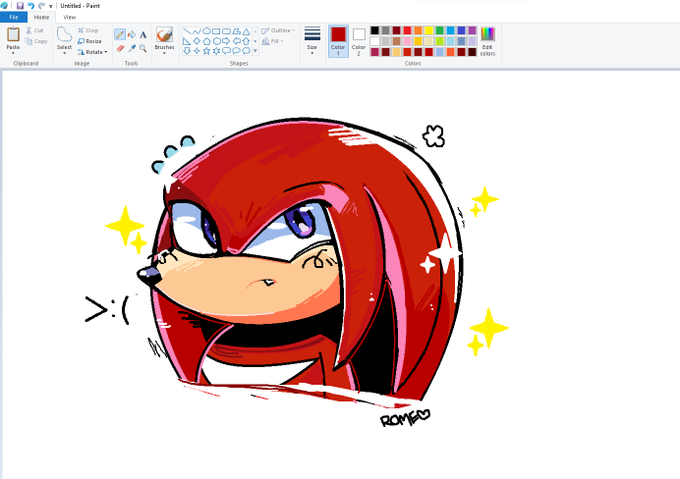Select the Eraser tool
This screenshot has height=479, width=680.
coord(120,48)
